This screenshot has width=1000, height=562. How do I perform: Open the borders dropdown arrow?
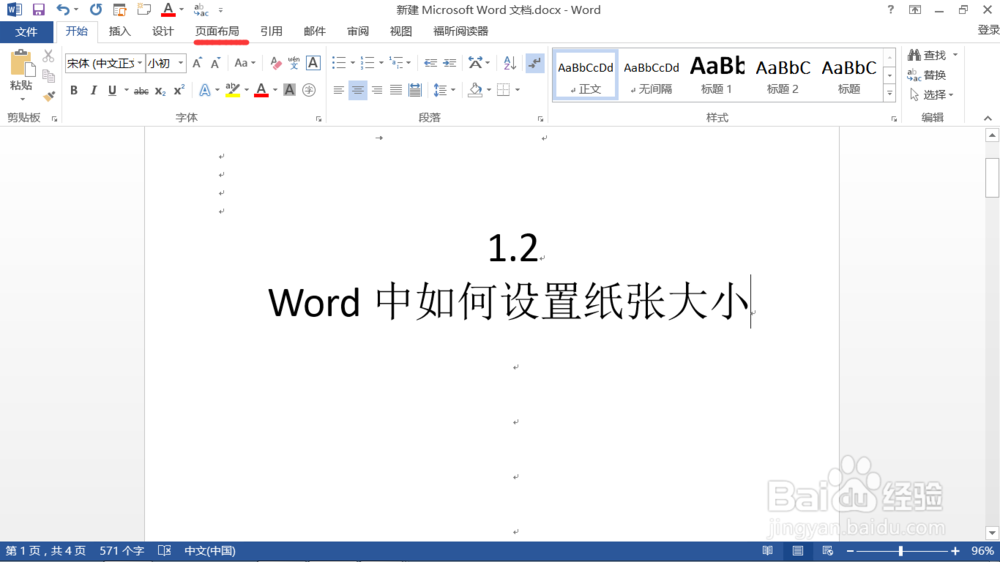click(517, 90)
